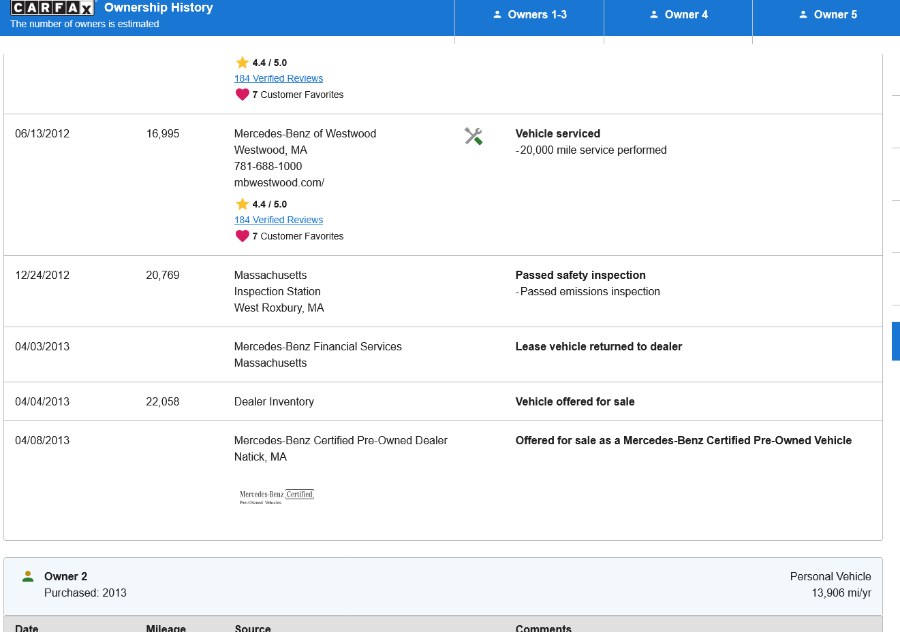Click the heart icon in 06/13/2012 row
Image resolution: width=900 pixels, height=632 pixels.
(x=242, y=236)
